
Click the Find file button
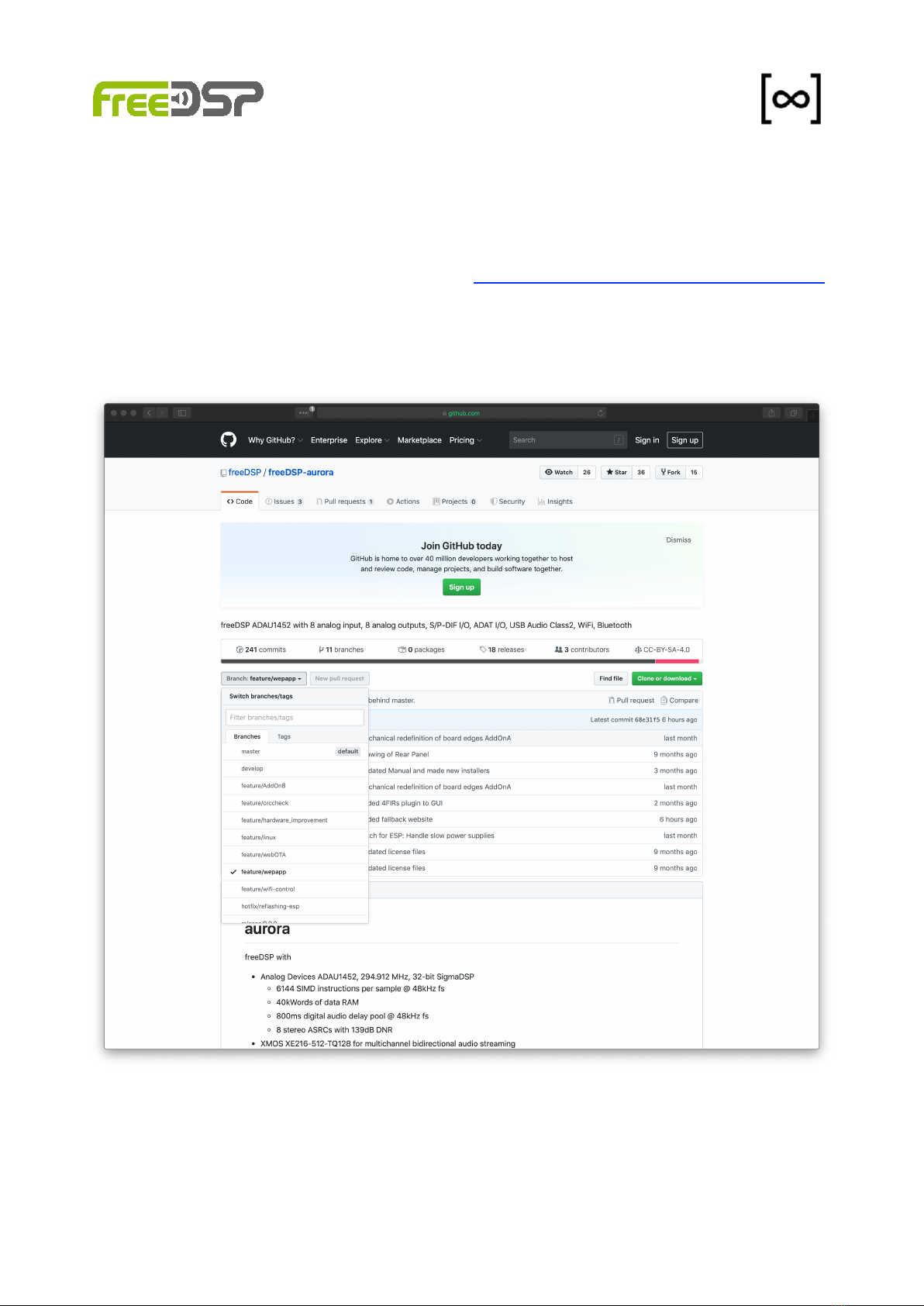[x=611, y=678]
